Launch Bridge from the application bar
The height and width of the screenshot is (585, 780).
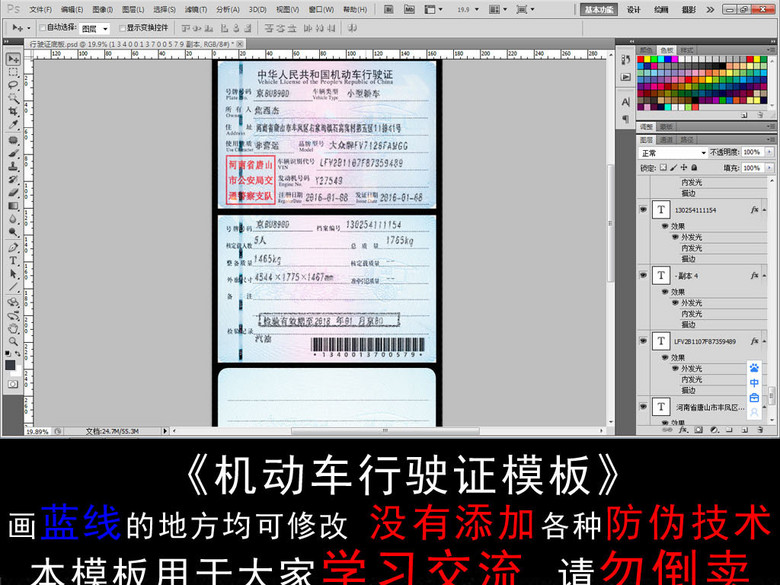click(x=389, y=9)
